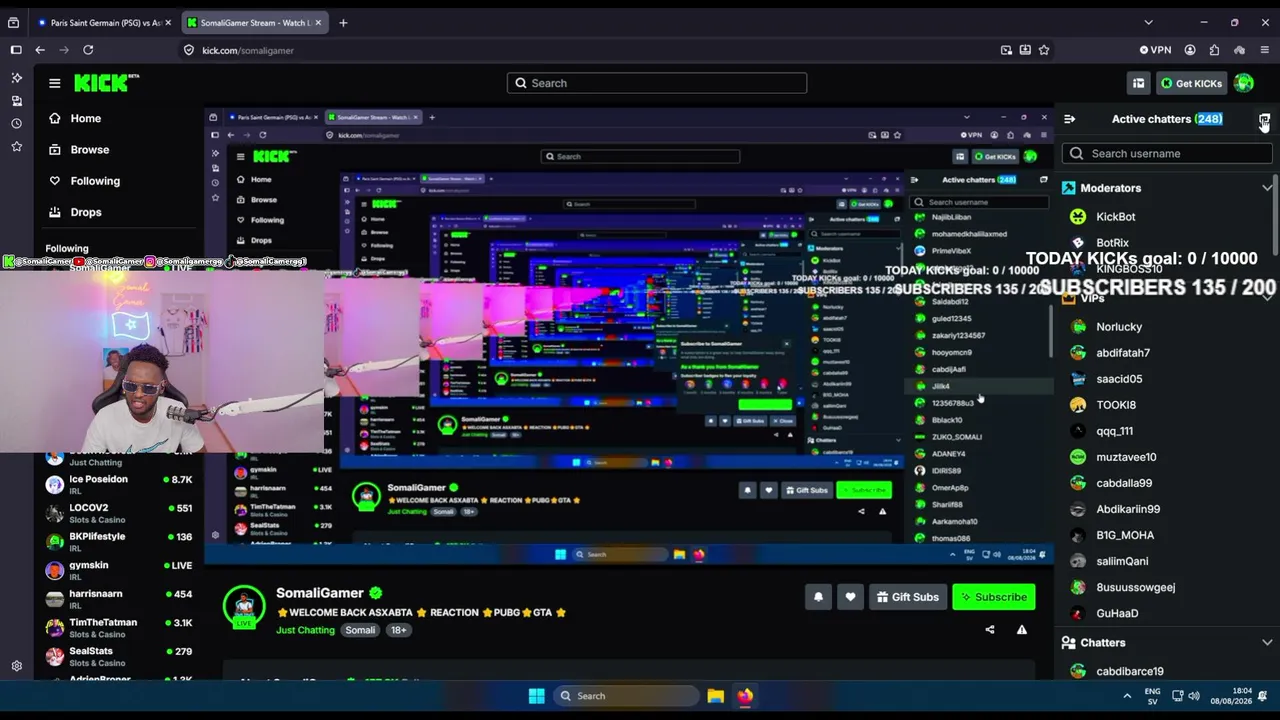
Task: Open the Kick hamburger menu
Action: pyautogui.click(x=55, y=83)
